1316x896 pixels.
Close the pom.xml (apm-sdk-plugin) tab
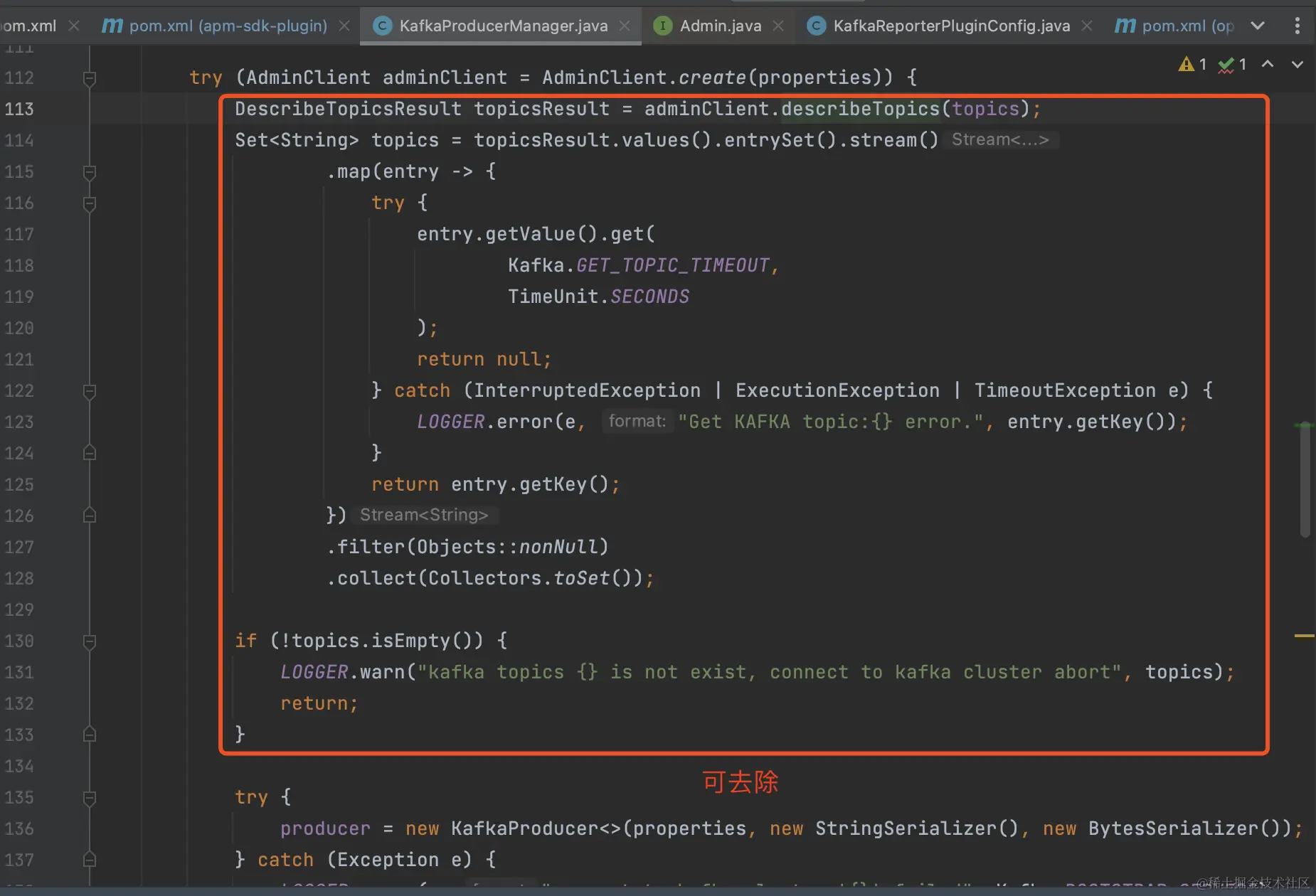(x=344, y=26)
